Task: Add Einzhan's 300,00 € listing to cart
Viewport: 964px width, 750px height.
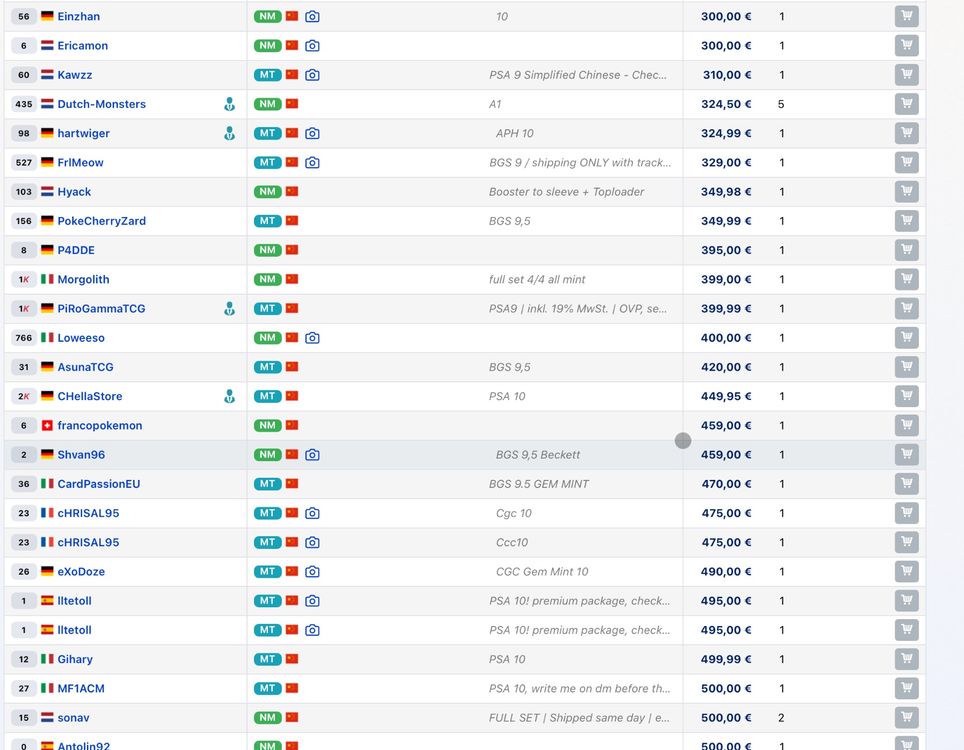Action: [x=906, y=16]
